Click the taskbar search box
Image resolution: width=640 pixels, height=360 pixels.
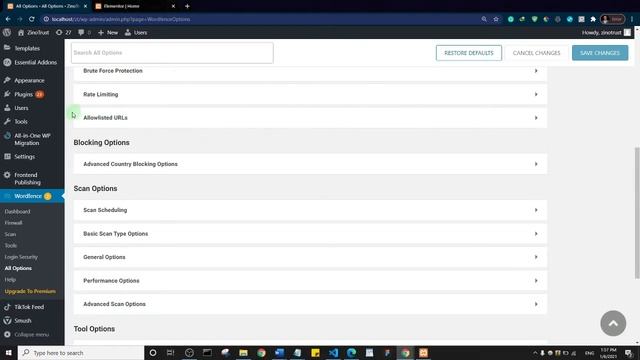81,353
